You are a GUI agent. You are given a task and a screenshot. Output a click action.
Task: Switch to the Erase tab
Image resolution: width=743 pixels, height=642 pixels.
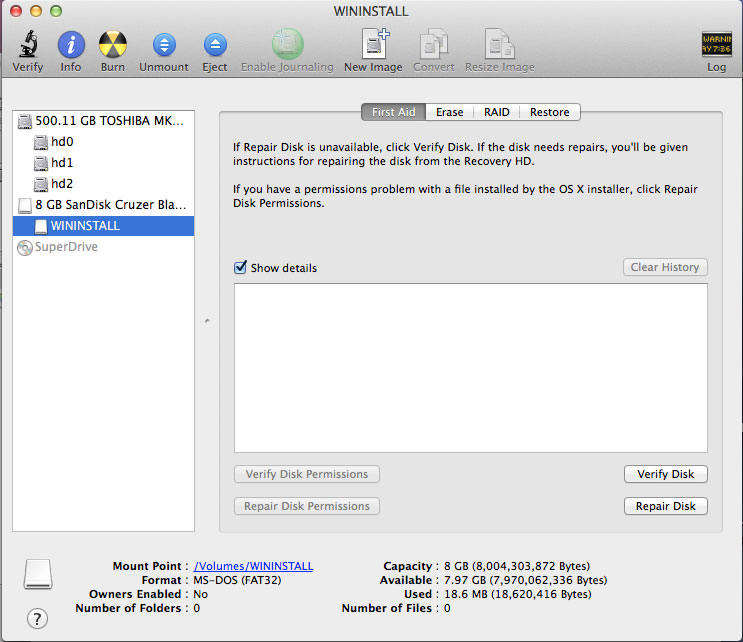pos(450,112)
